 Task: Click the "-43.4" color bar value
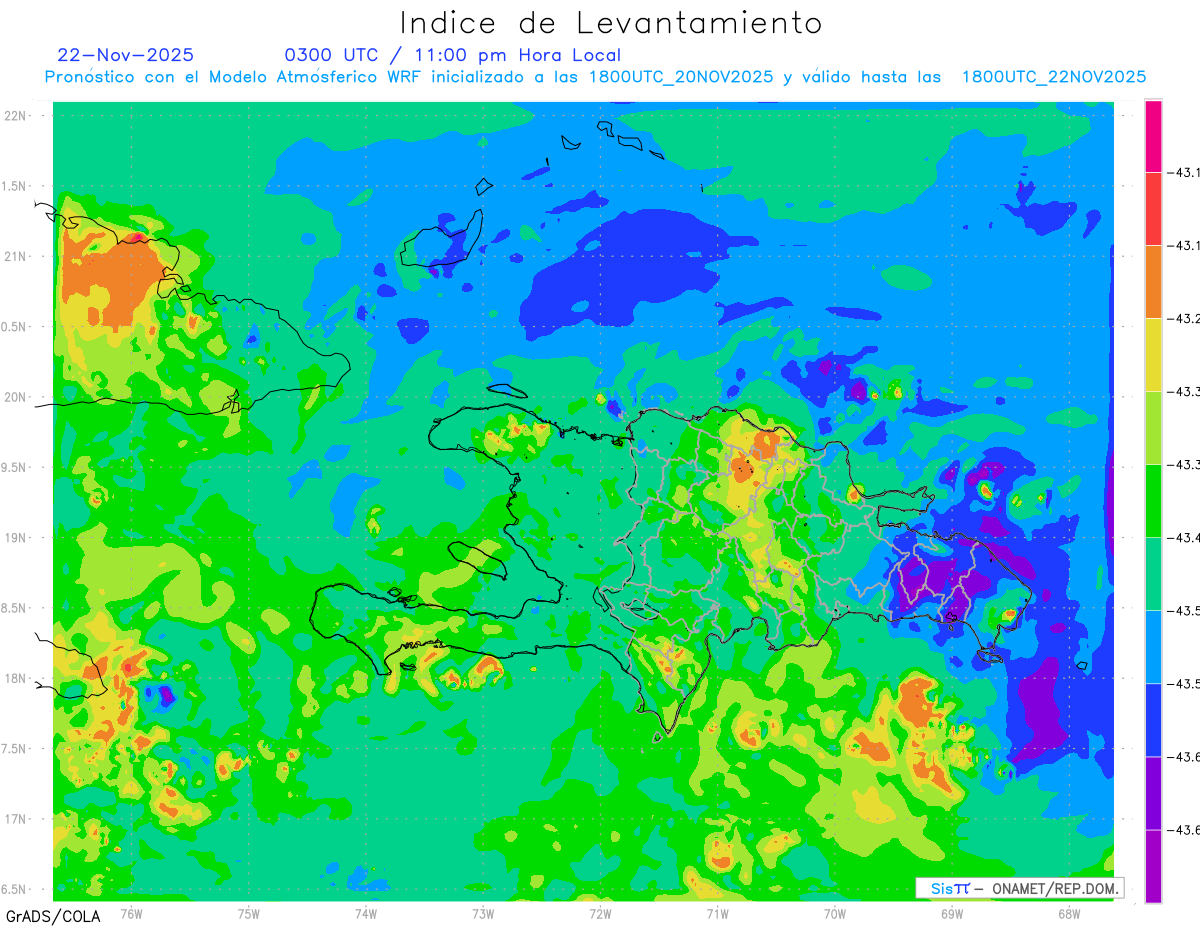point(1184,538)
